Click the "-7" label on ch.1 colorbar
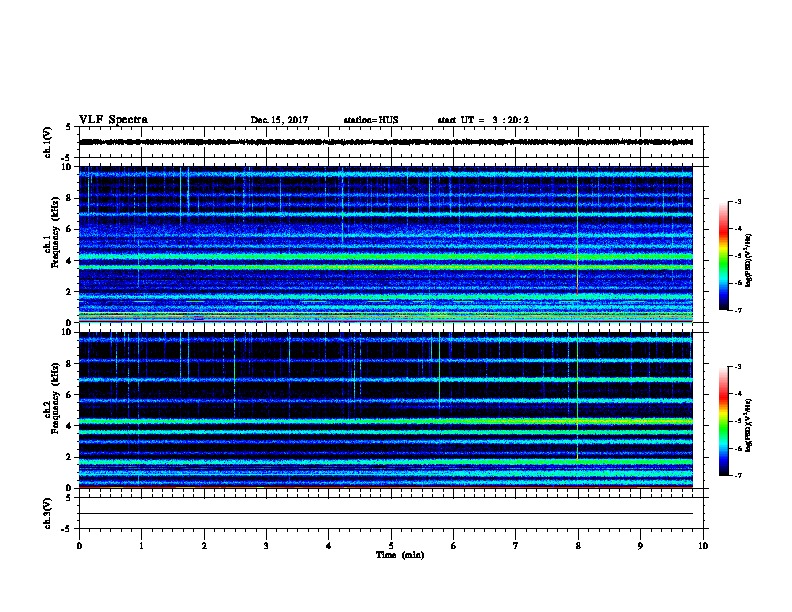792x612 pixels. tap(737, 310)
